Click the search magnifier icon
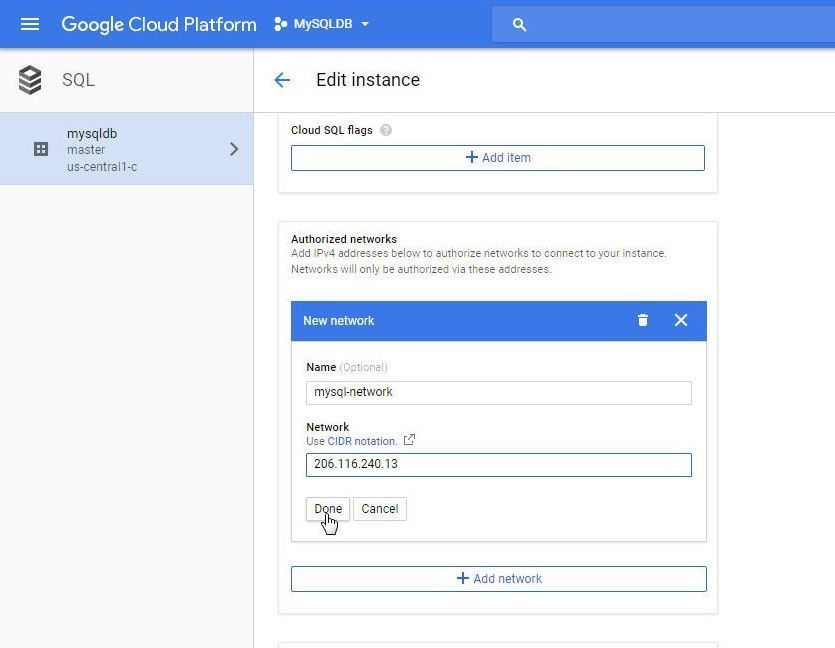This screenshot has width=835, height=648. (519, 24)
